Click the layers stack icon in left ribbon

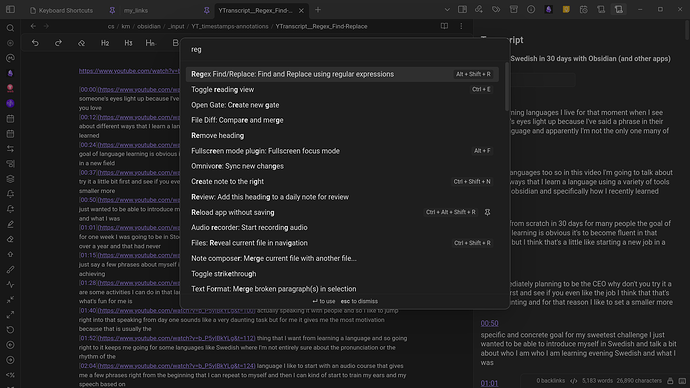(x=10, y=179)
